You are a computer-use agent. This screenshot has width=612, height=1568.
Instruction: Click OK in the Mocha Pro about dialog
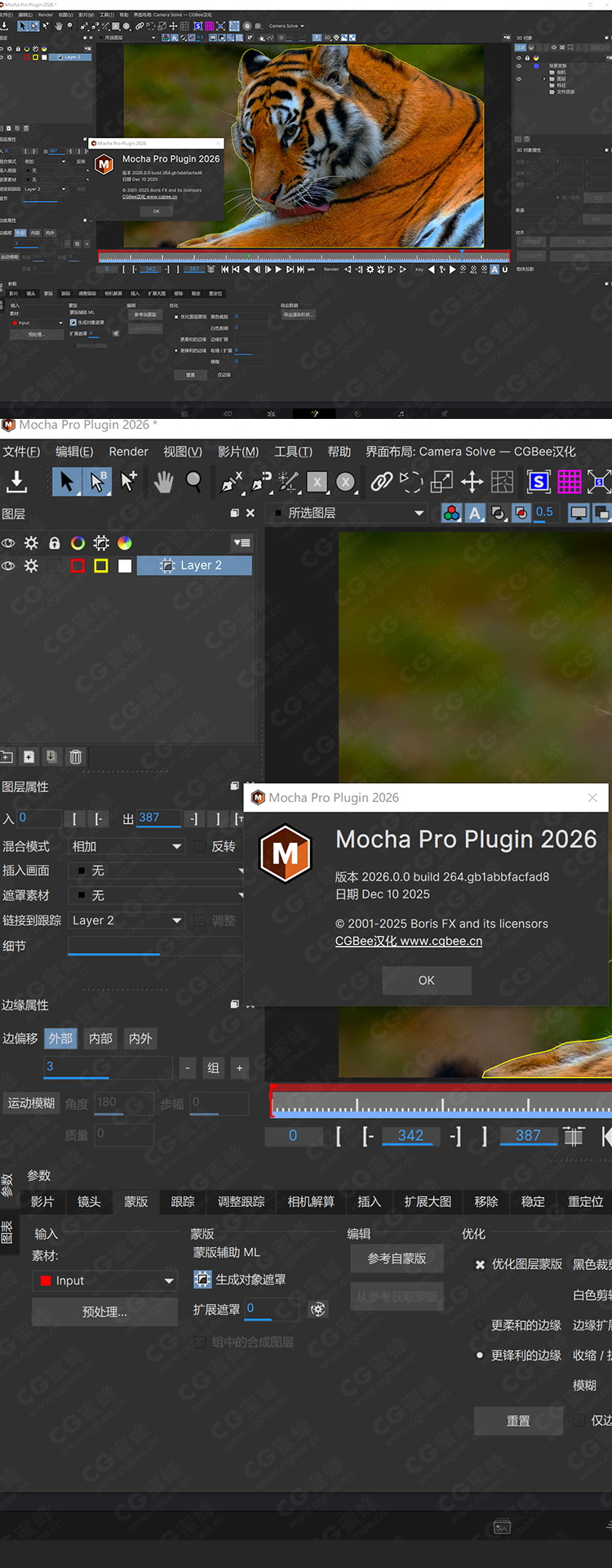click(x=427, y=980)
